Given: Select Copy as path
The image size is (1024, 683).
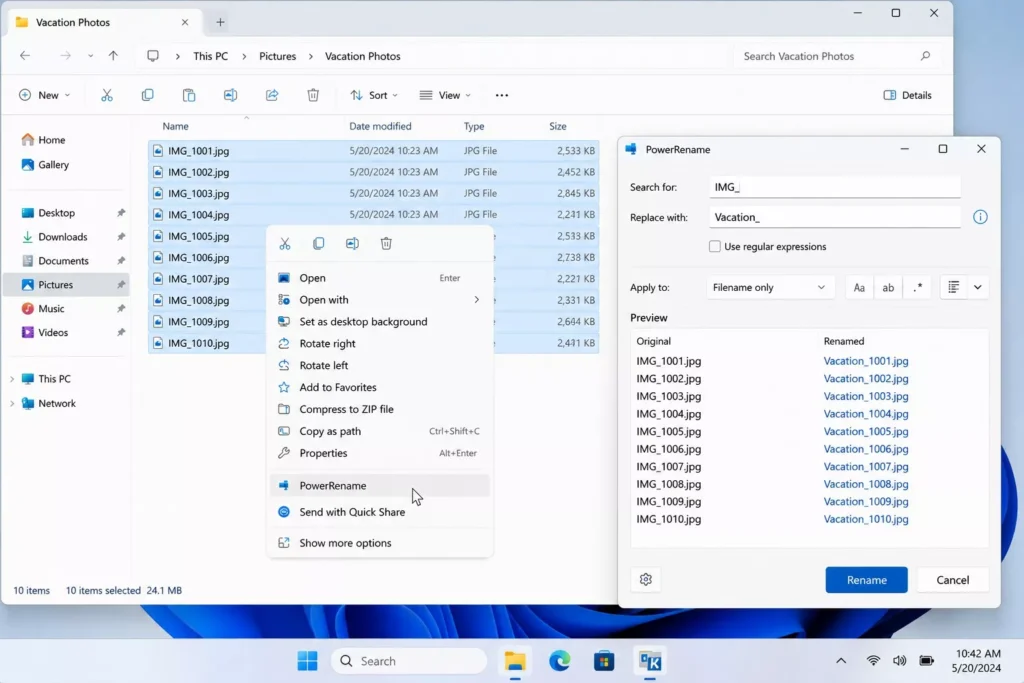Looking at the screenshot, I should 379,431.
